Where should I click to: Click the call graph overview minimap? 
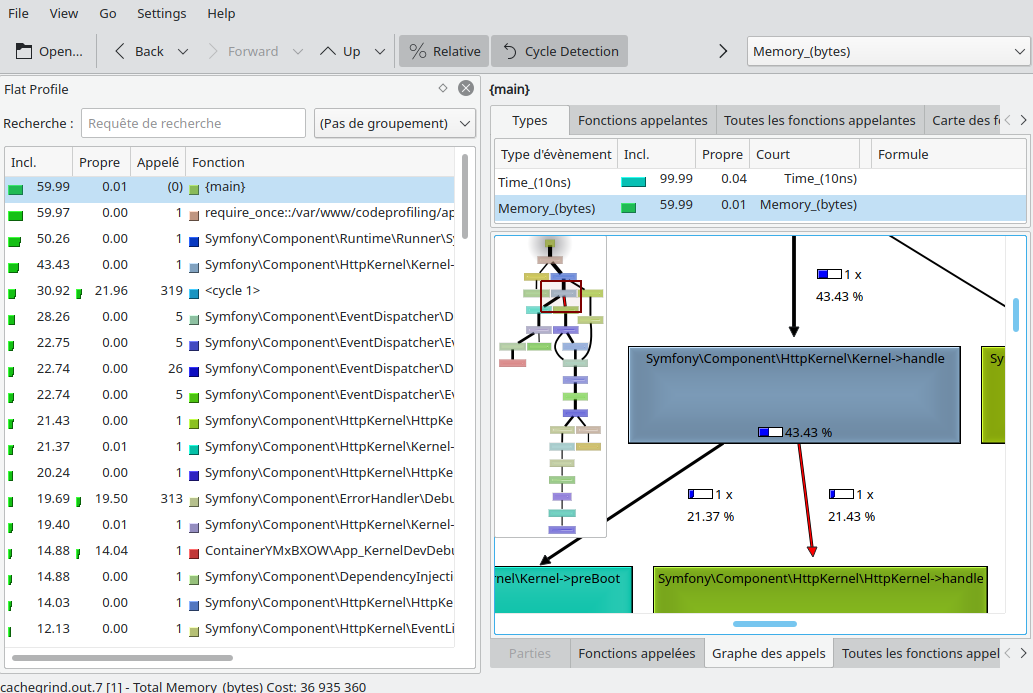(550, 387)
